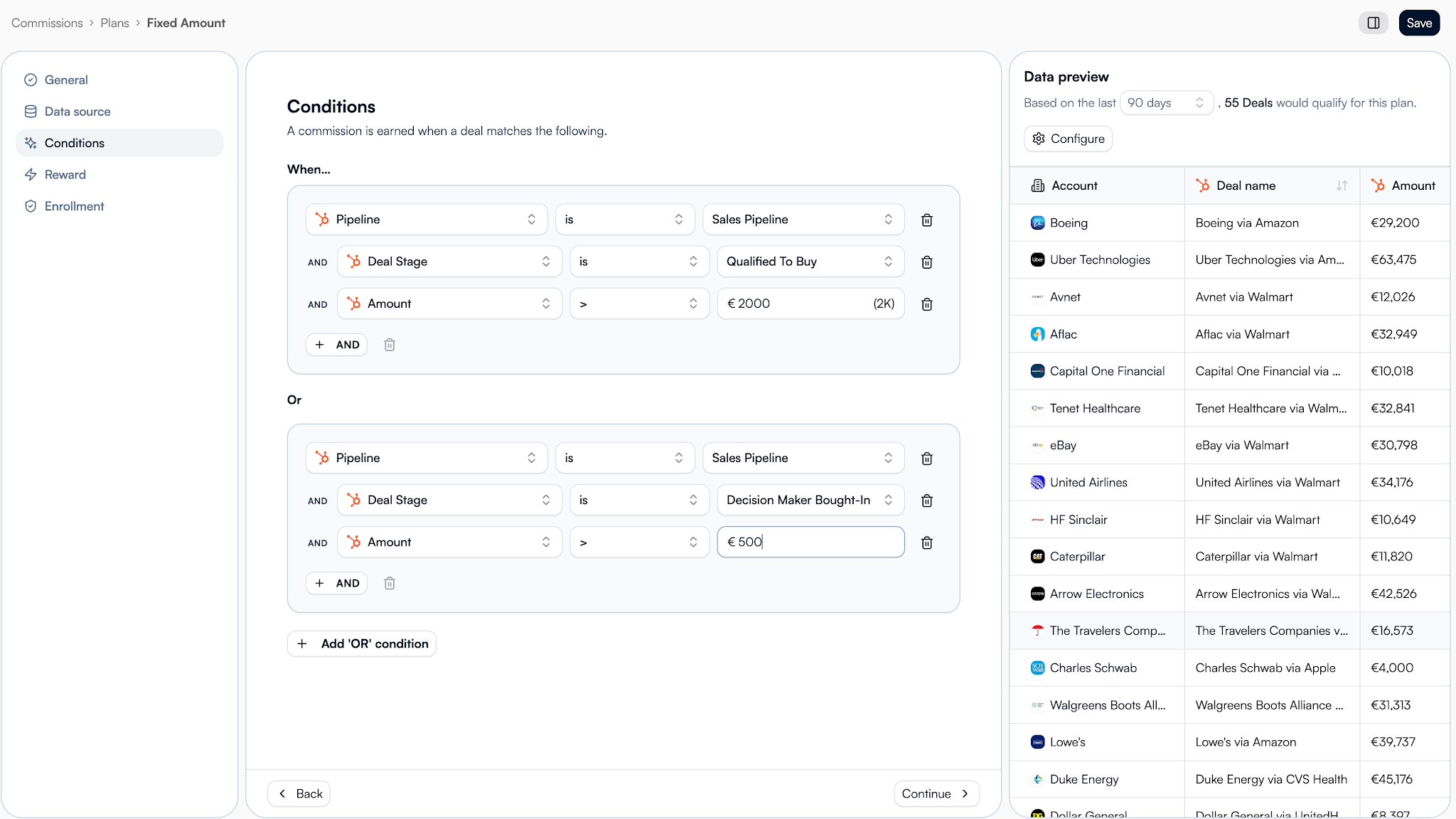Open second group Pipeline 'is' operator dropdown
Image resolution: width=1456 pixels, height=819 pixels.
point(624,459)
